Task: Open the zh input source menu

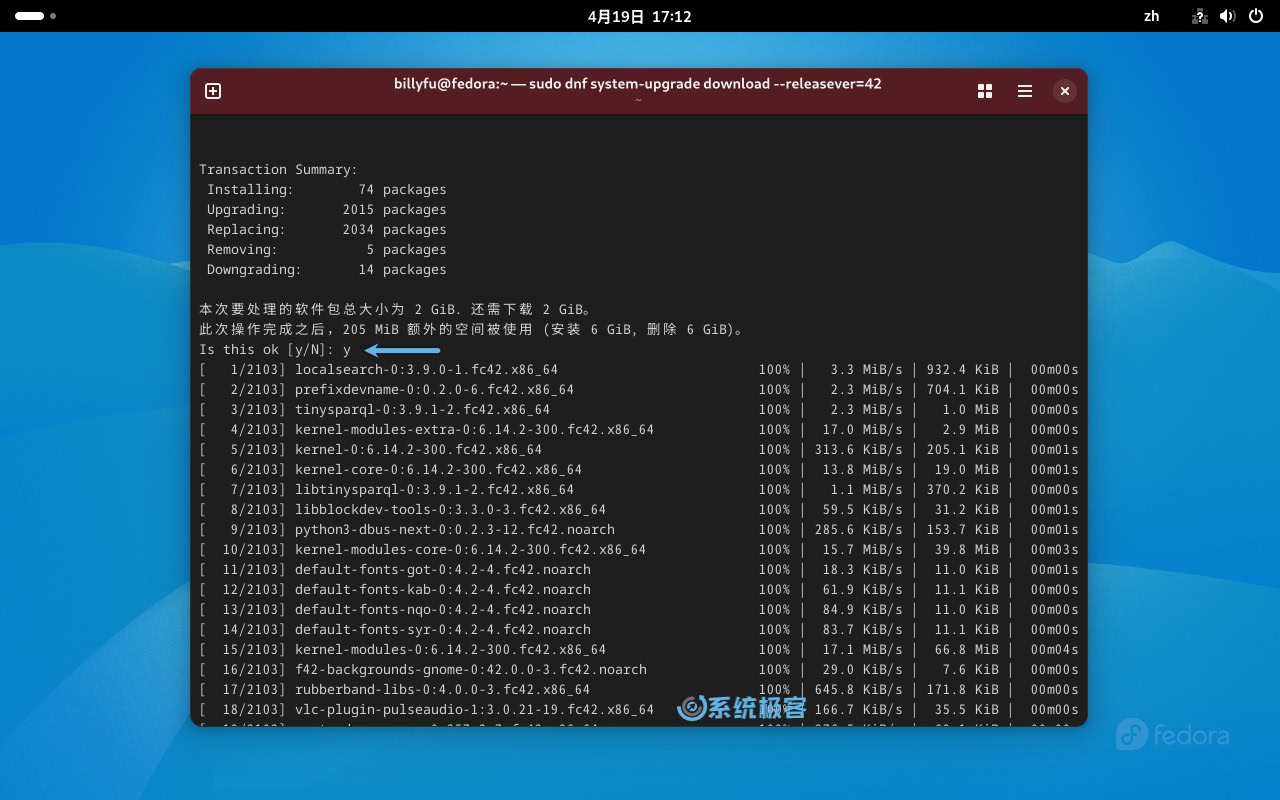Action: pyautogui.click(x=1151, y=16)
